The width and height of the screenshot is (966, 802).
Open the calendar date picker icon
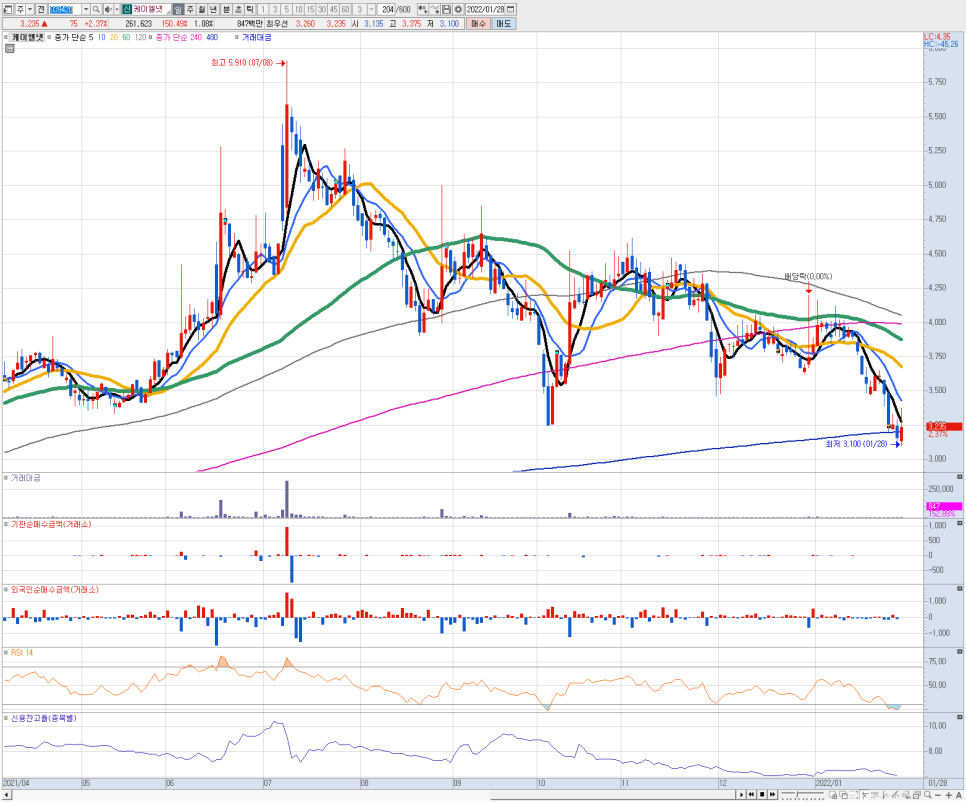[510, 9]
